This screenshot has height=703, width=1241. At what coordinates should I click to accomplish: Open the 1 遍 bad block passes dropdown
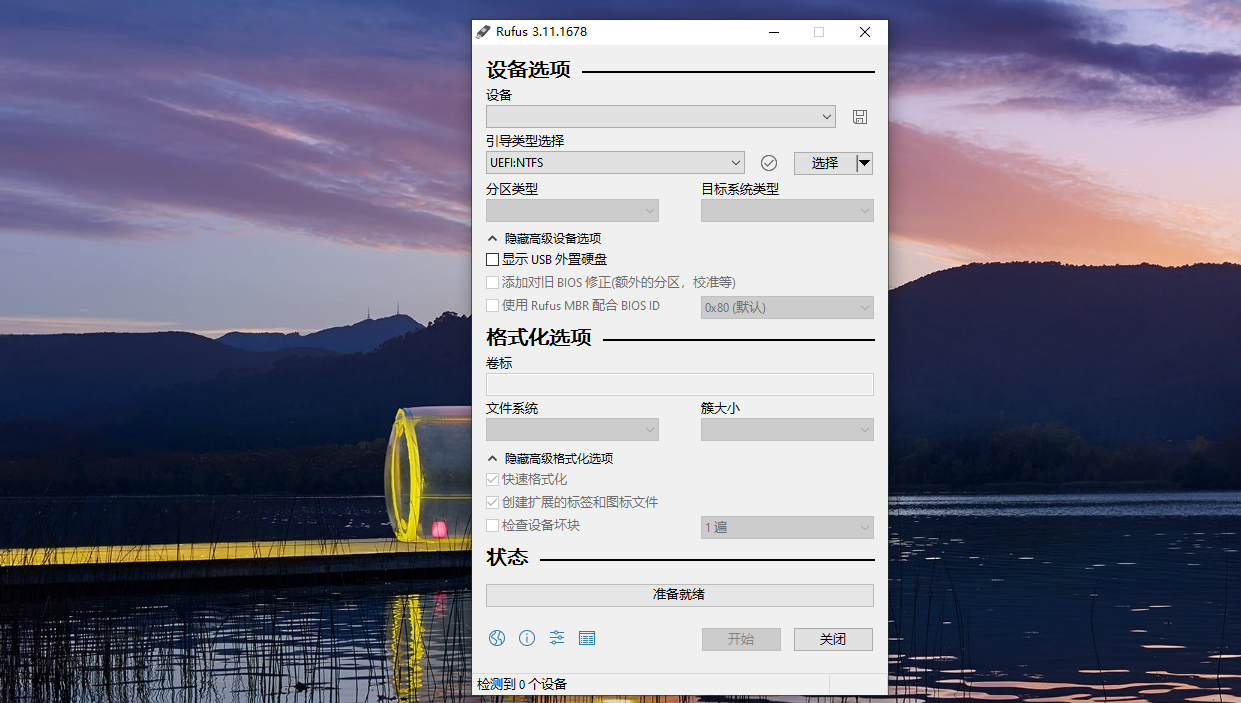pos(787,527)
